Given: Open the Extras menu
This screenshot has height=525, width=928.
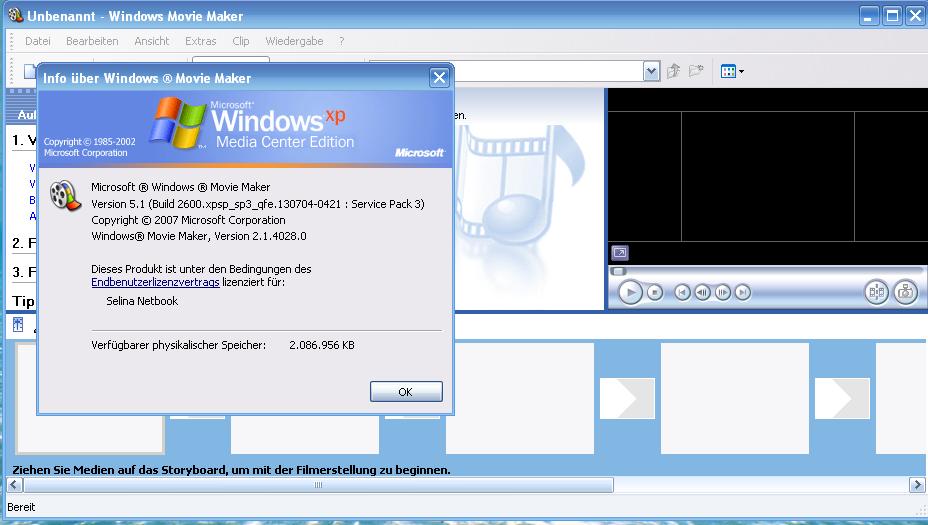Looking at the screenshot, I should 201,41.
